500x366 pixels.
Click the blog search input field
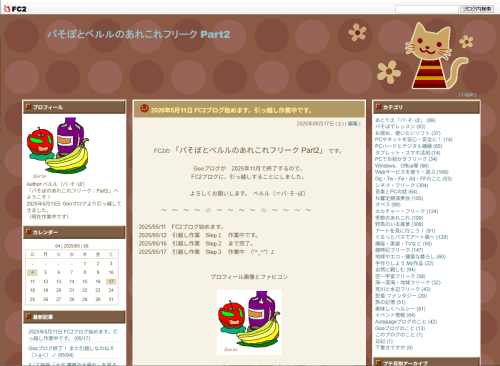point(427,9)
